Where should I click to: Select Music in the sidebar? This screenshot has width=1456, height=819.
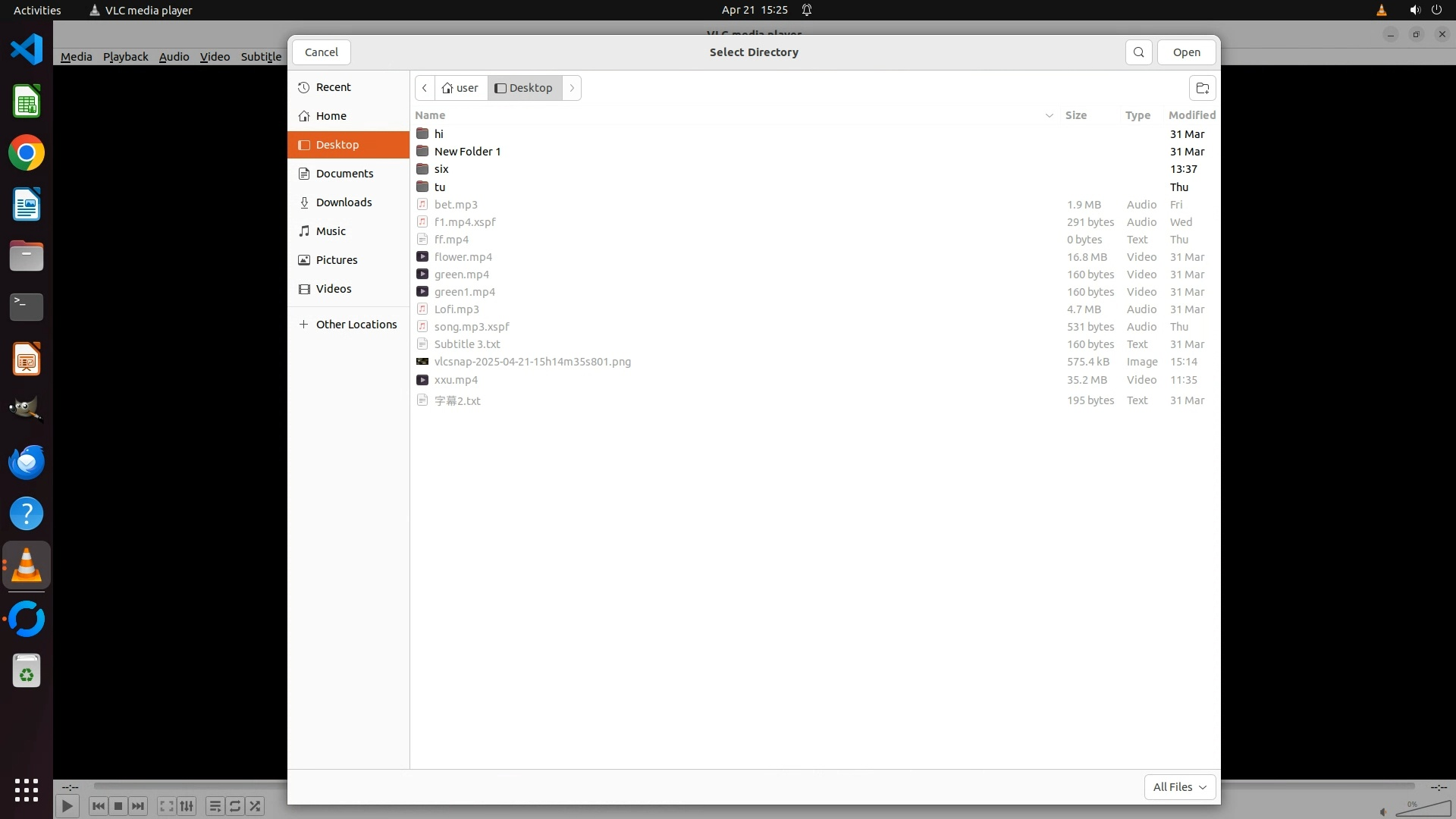pos(331,231)
